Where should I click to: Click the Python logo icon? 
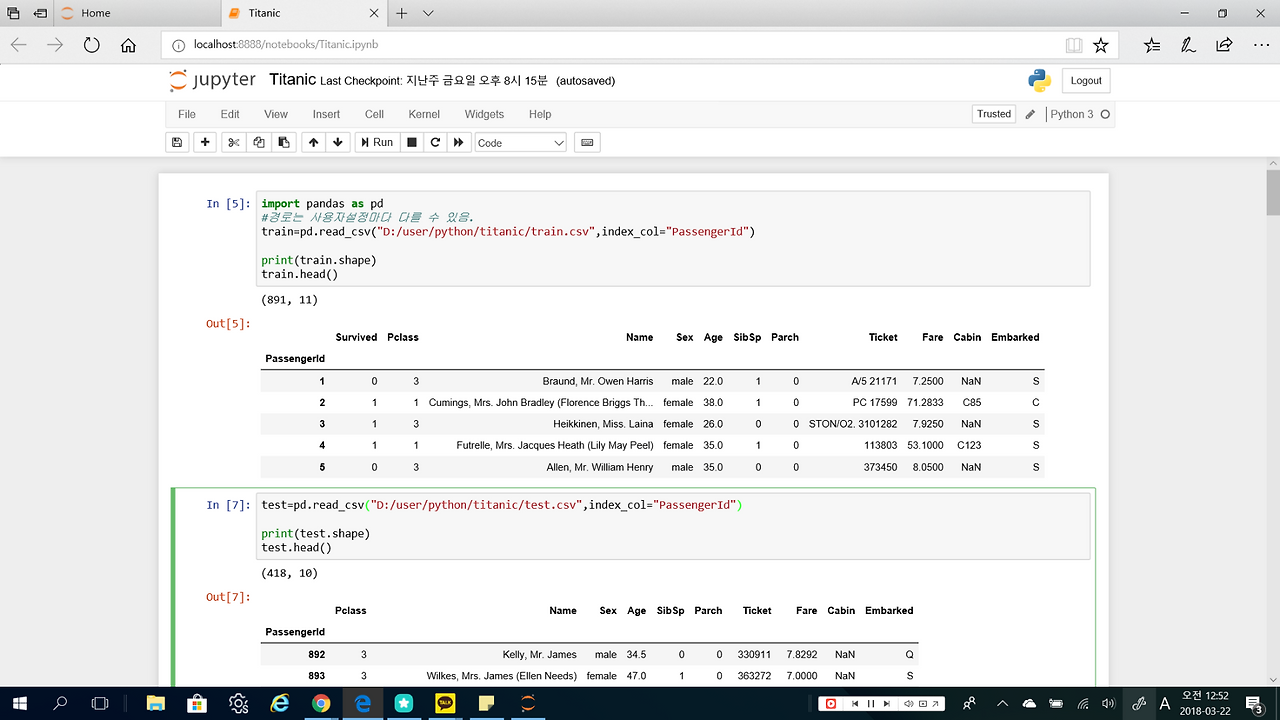pos(1039,81)
